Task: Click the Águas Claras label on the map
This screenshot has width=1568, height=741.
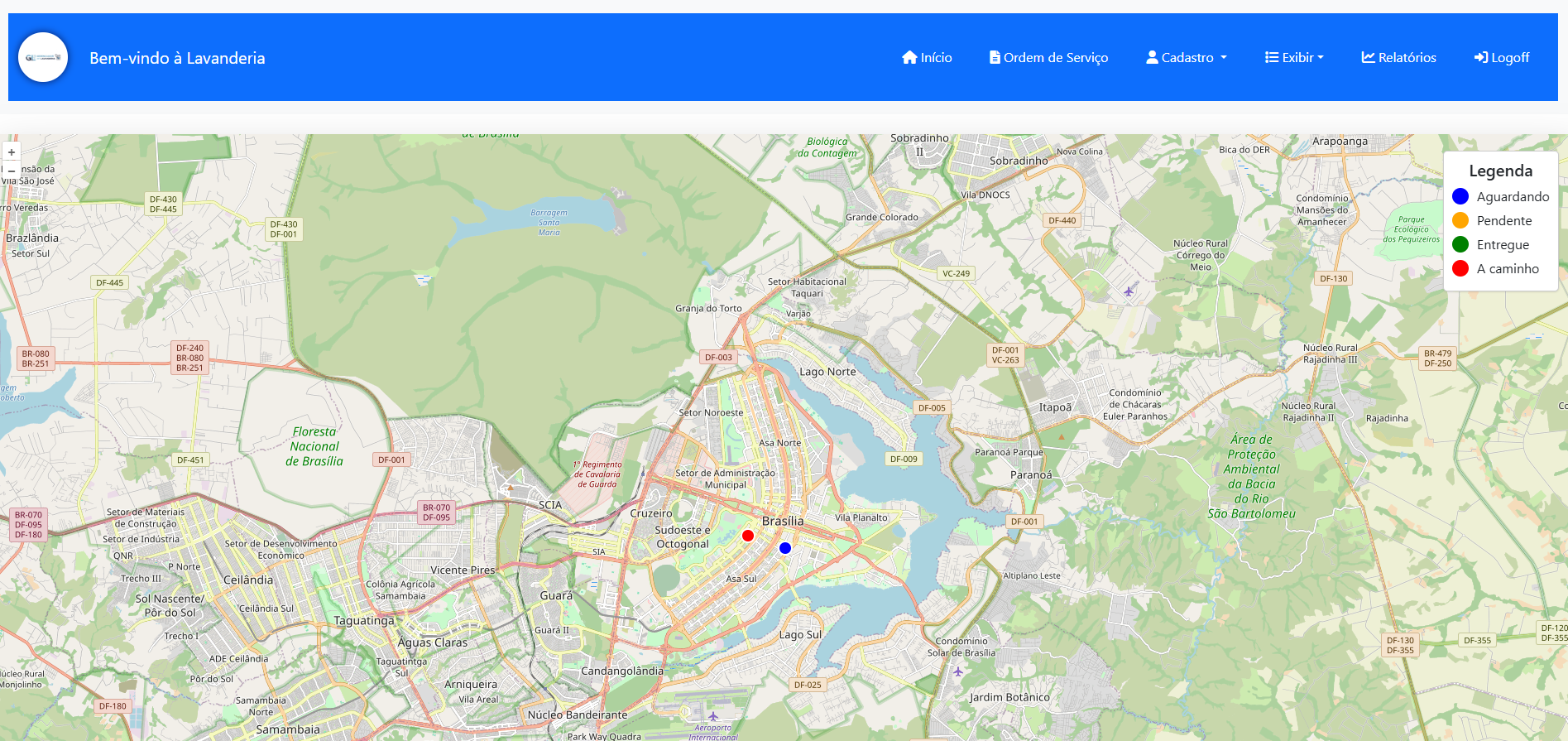Action: 433,642
